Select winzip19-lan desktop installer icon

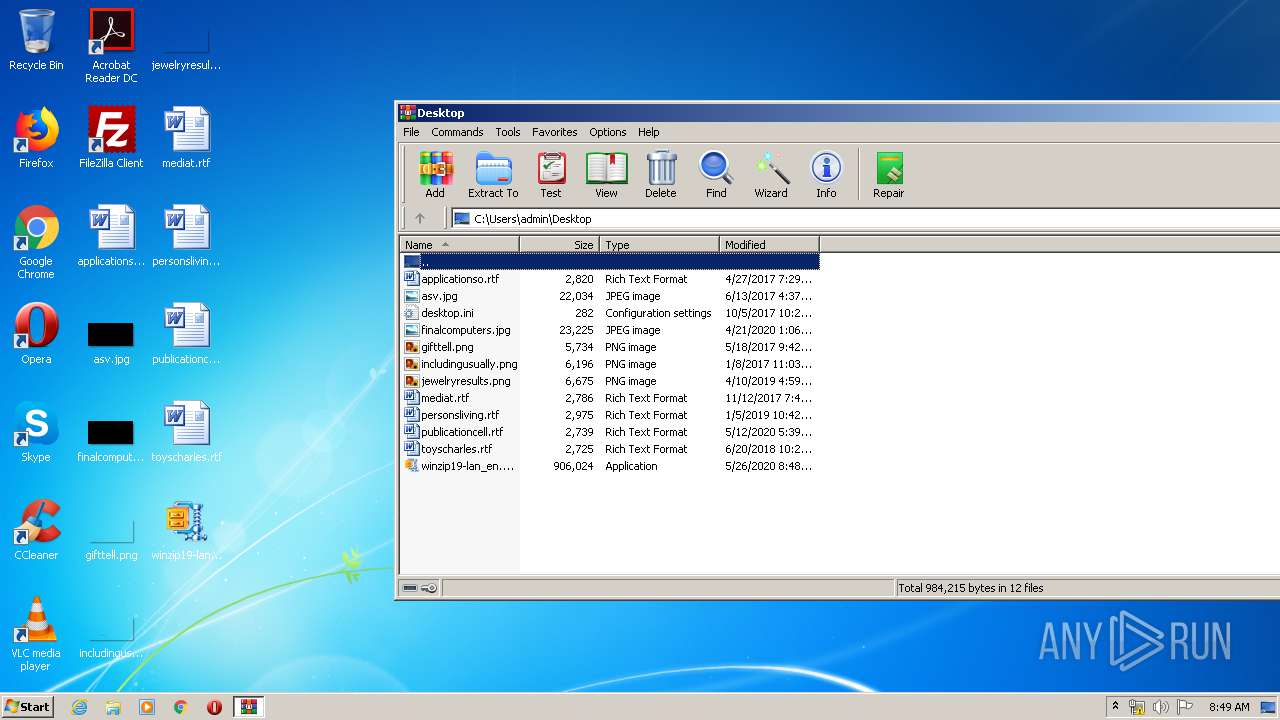click(186, 531)
